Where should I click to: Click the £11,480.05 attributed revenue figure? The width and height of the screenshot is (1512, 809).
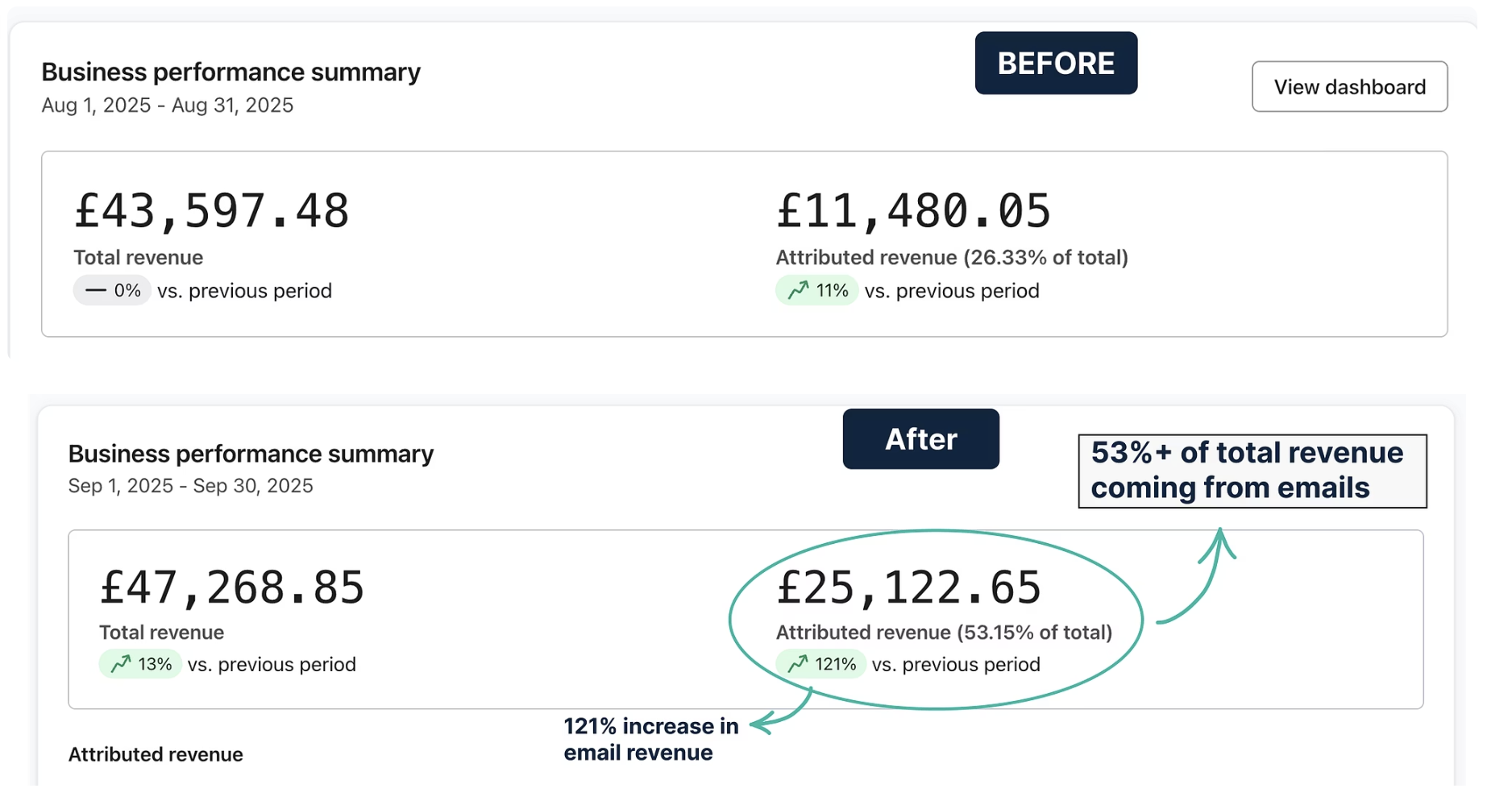[913, 211]
